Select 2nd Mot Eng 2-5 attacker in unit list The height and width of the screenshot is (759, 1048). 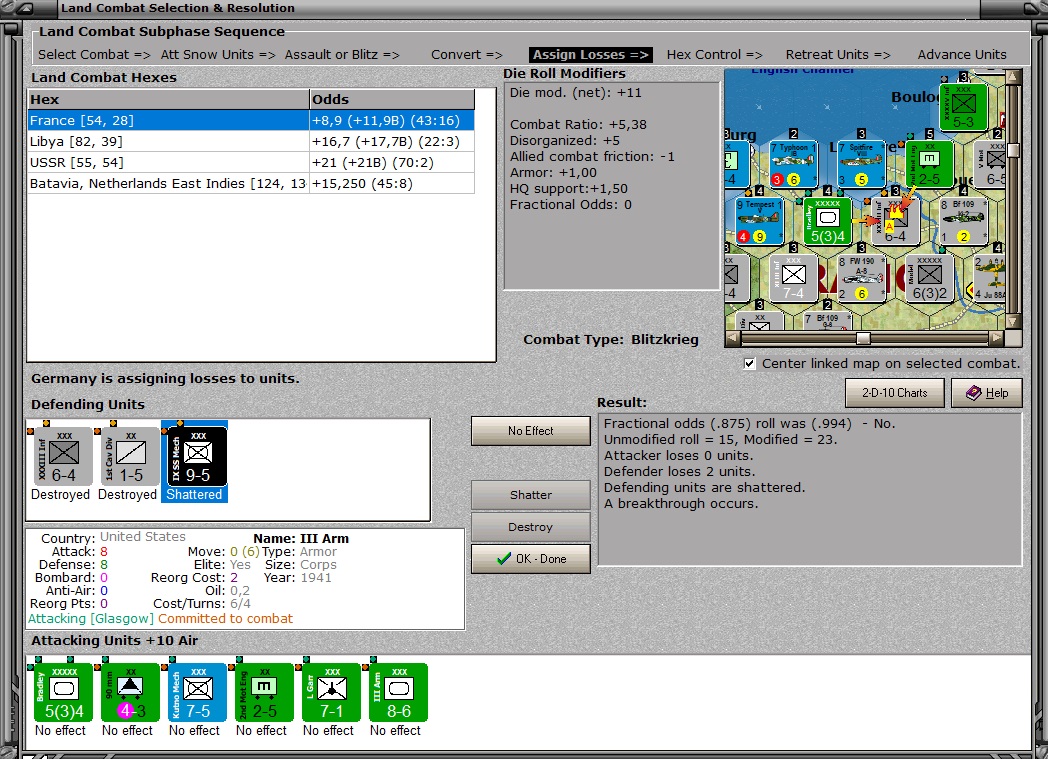264,692
